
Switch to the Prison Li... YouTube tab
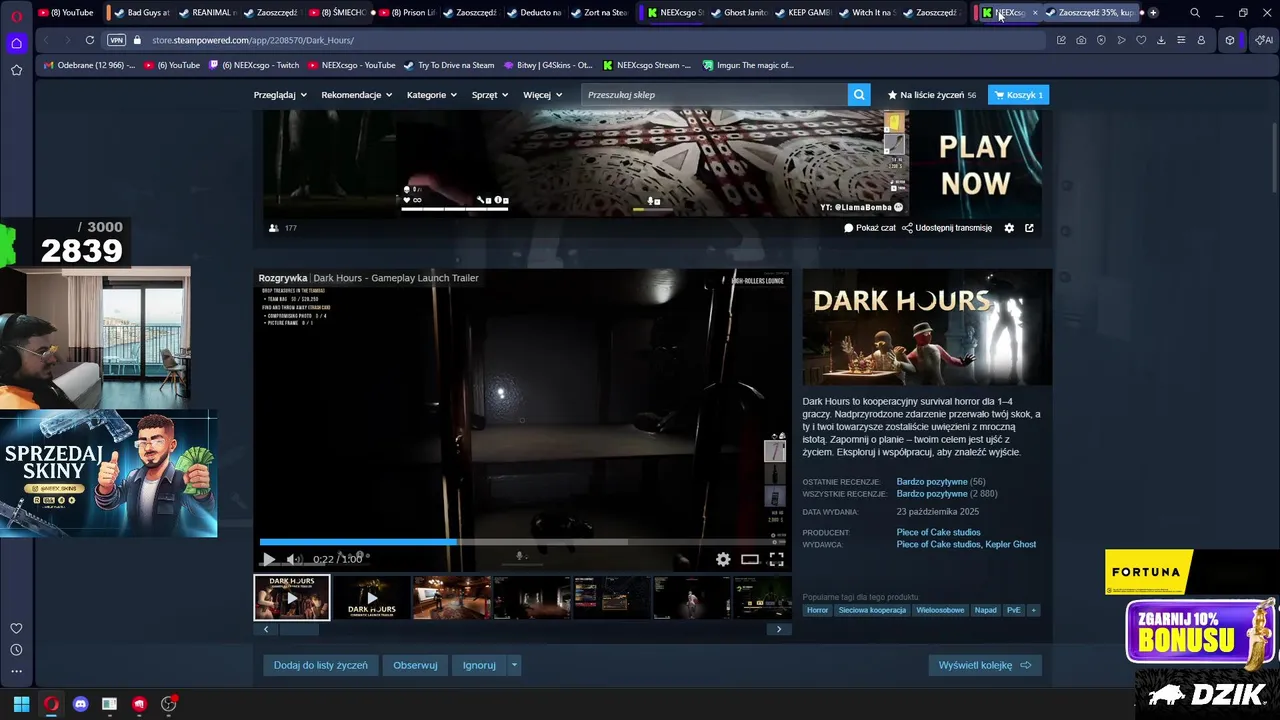point(407,13)
